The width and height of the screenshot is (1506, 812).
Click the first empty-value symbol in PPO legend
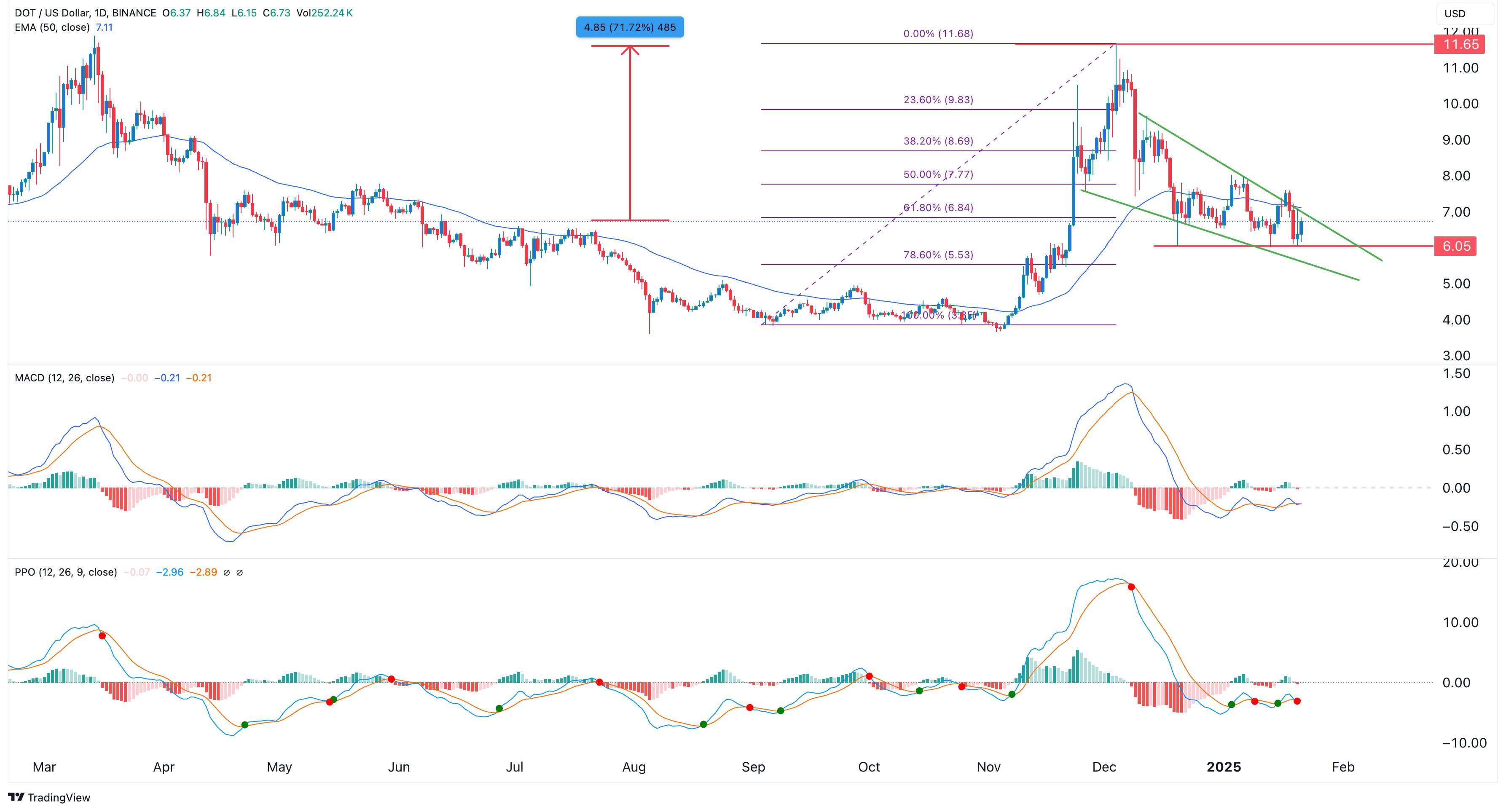(x=227, y=572)
